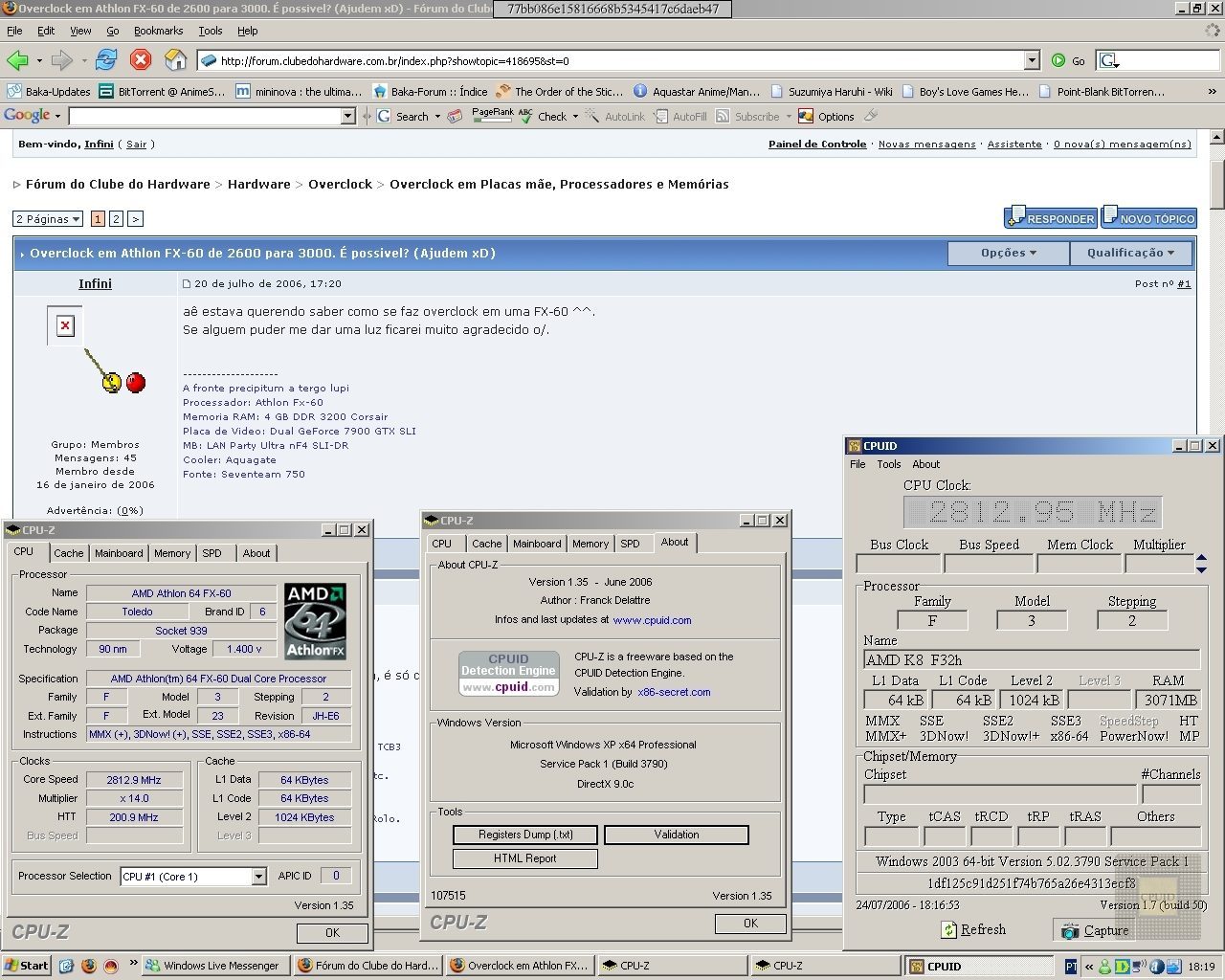Open the Suzumiya Haruhi Wiki bookmark
1225x980 pixels.
click(831, 92)
